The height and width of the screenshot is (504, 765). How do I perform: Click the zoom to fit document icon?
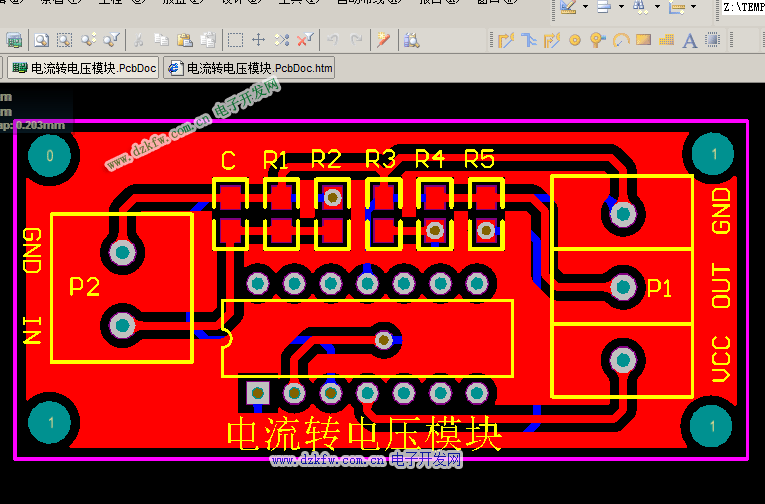[41, 40]
